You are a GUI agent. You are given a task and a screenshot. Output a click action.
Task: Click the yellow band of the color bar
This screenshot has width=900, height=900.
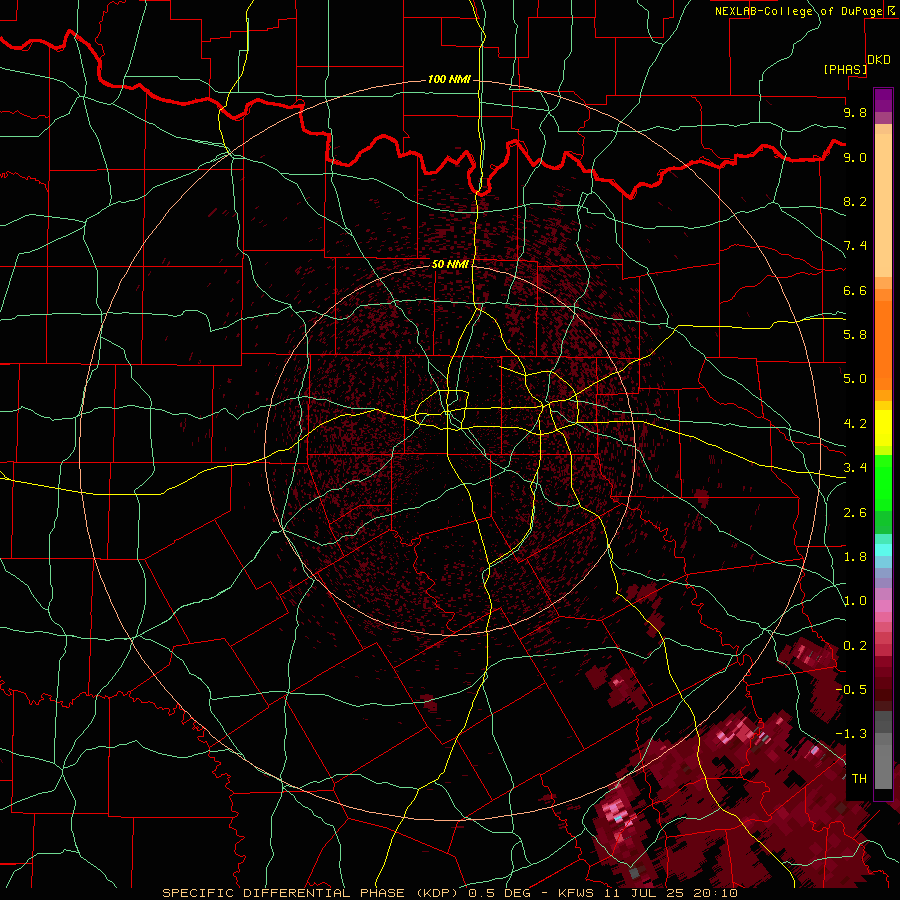click(883, 428)
